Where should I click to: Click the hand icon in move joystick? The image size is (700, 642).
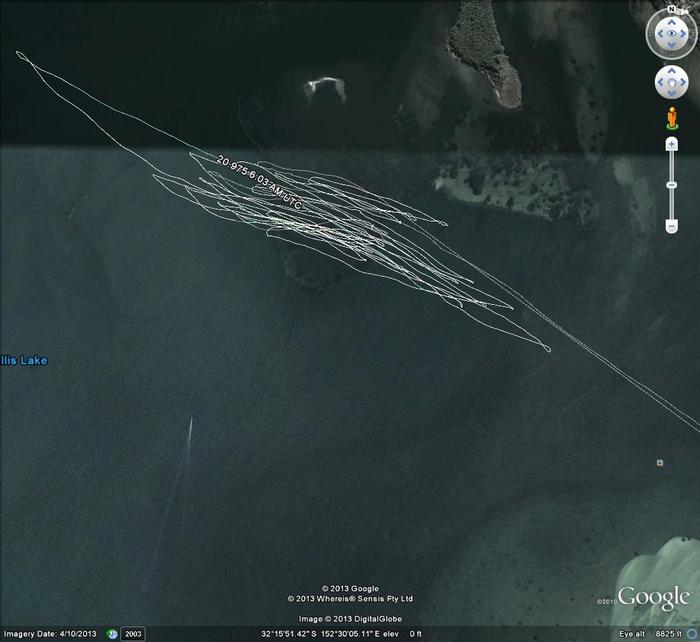[671, 82]
